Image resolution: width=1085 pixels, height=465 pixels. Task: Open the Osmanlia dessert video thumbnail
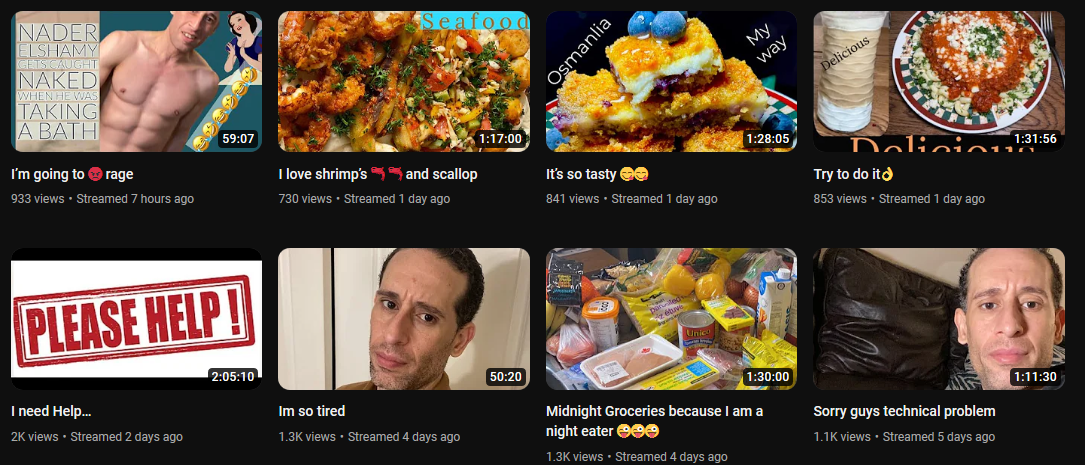tap(671, 81)
